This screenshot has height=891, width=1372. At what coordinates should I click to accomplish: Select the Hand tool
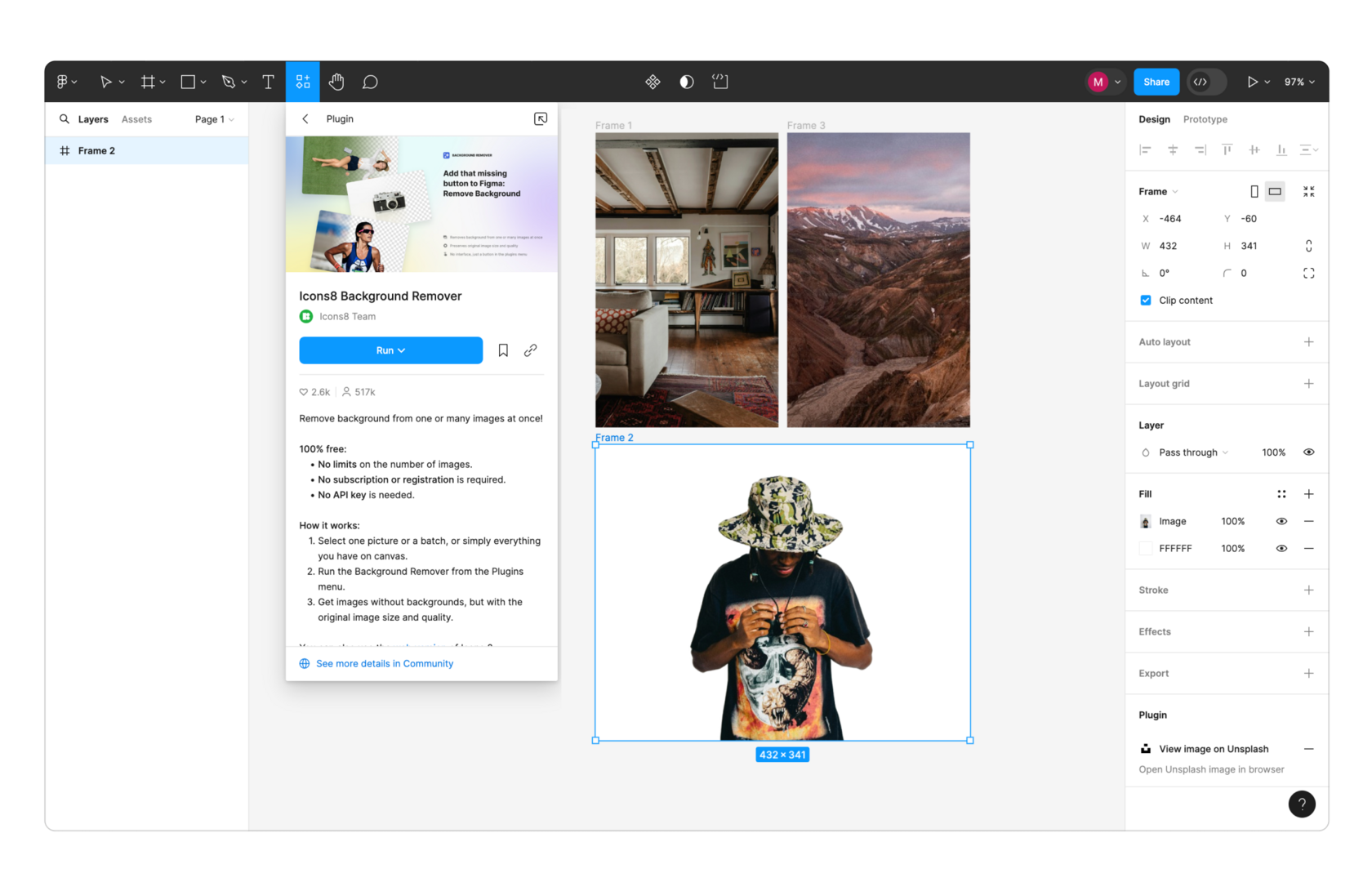tap(336, 82)
